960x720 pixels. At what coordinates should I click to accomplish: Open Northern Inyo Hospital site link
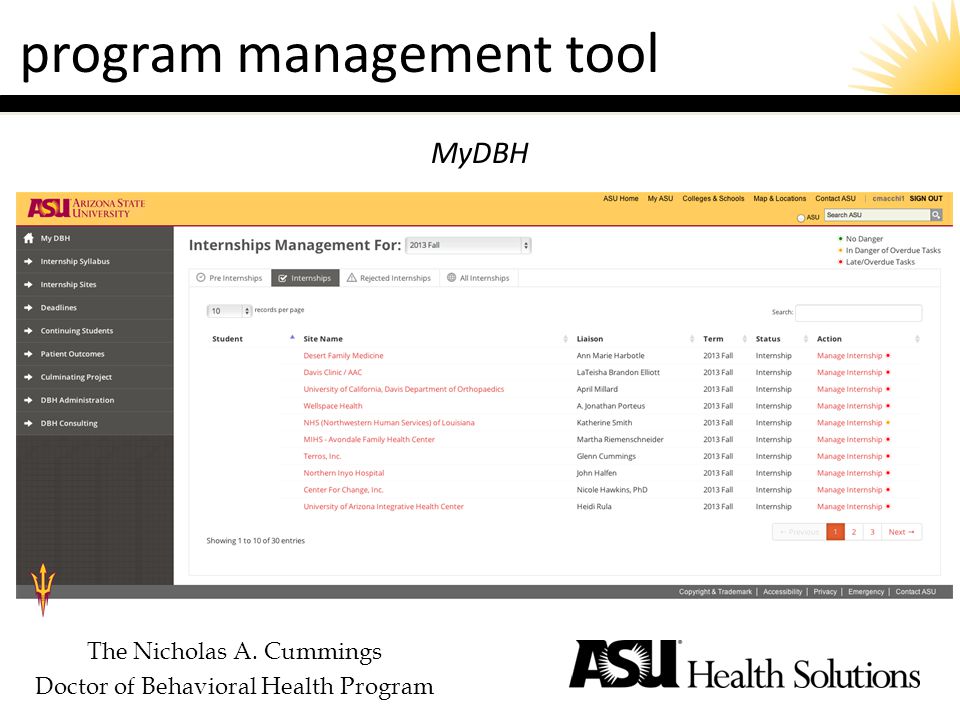tap(343, 473)
